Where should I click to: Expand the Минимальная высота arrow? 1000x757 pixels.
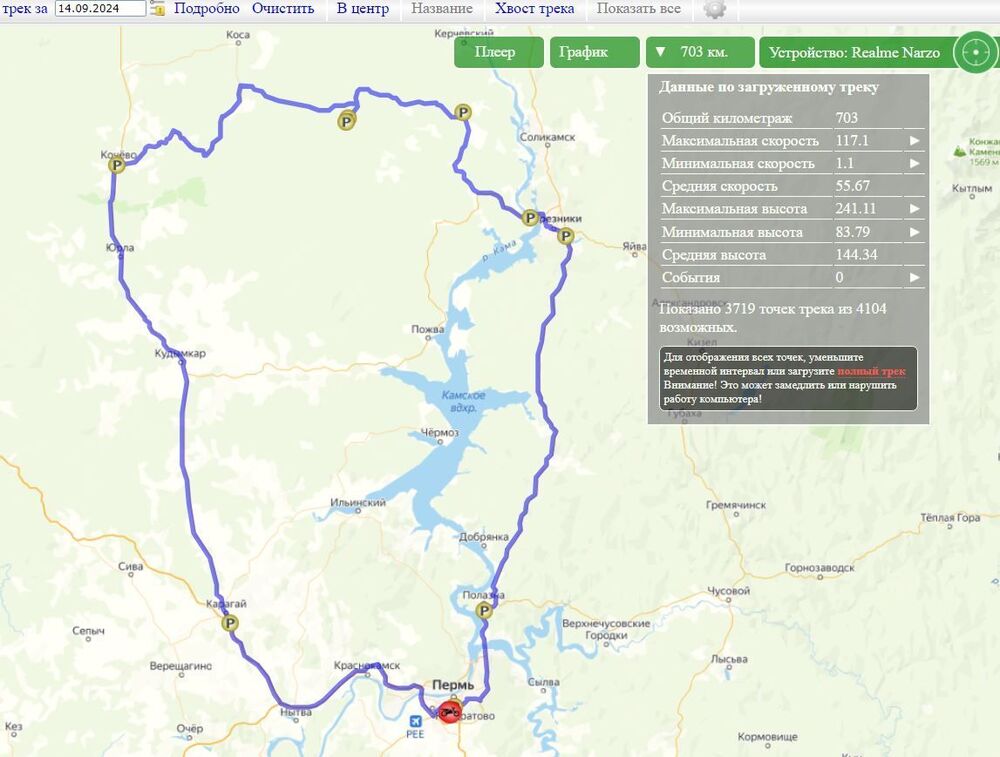(x=914, y=232)
